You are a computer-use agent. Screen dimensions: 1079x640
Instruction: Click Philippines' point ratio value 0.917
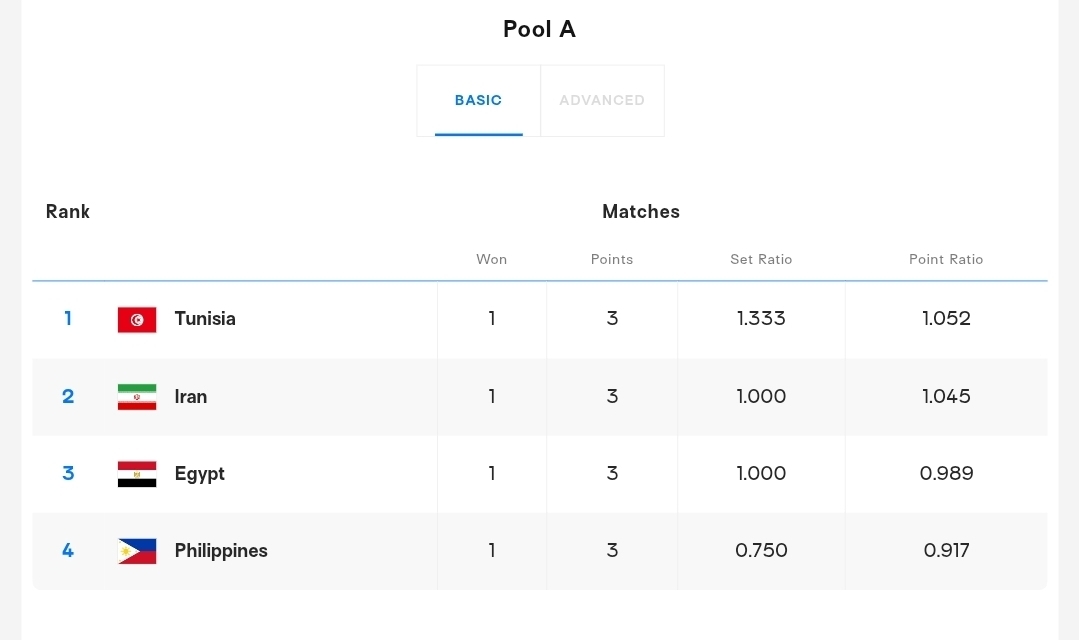coord(946,551)
